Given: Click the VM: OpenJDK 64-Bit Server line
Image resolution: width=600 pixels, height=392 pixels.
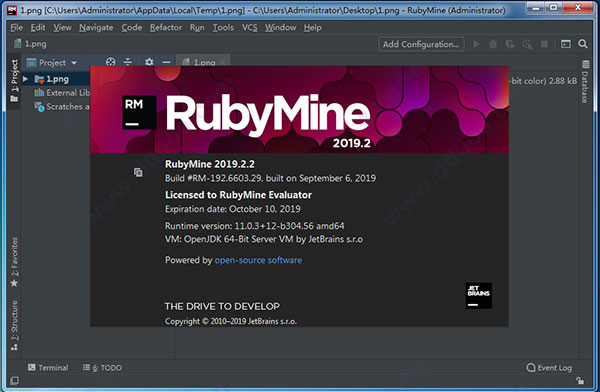Looking at the screenshot, I should point(264,239).
